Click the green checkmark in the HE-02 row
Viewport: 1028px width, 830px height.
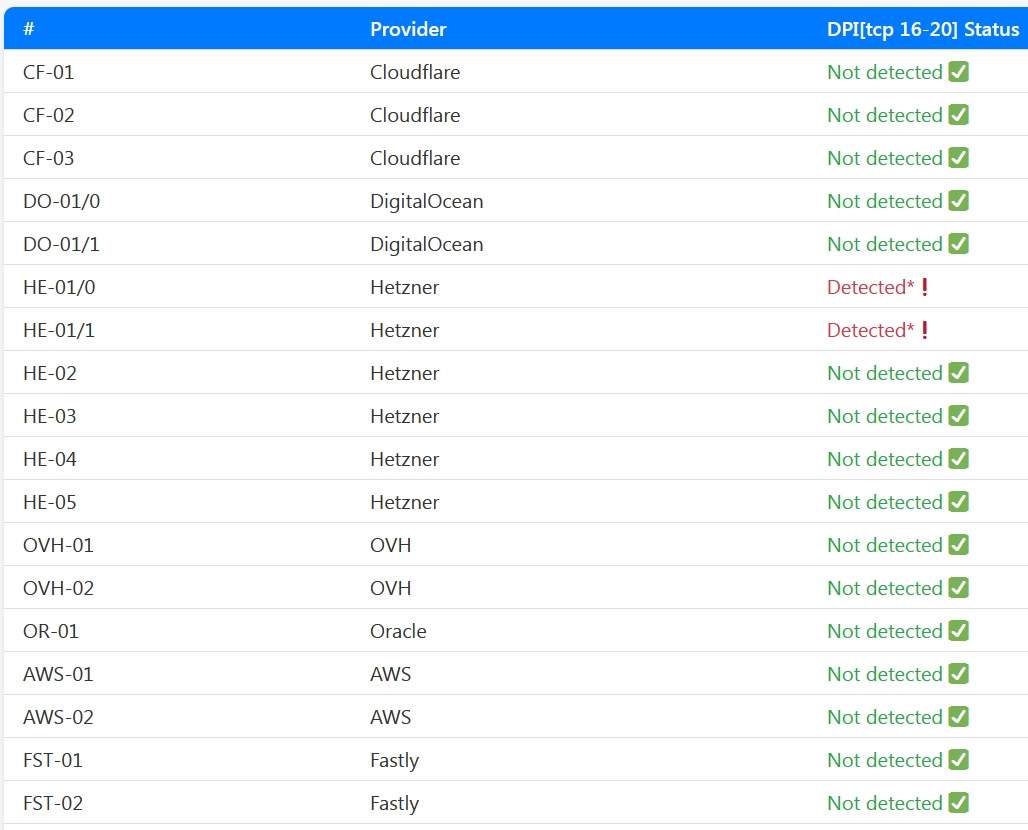(x=959, y=372)
